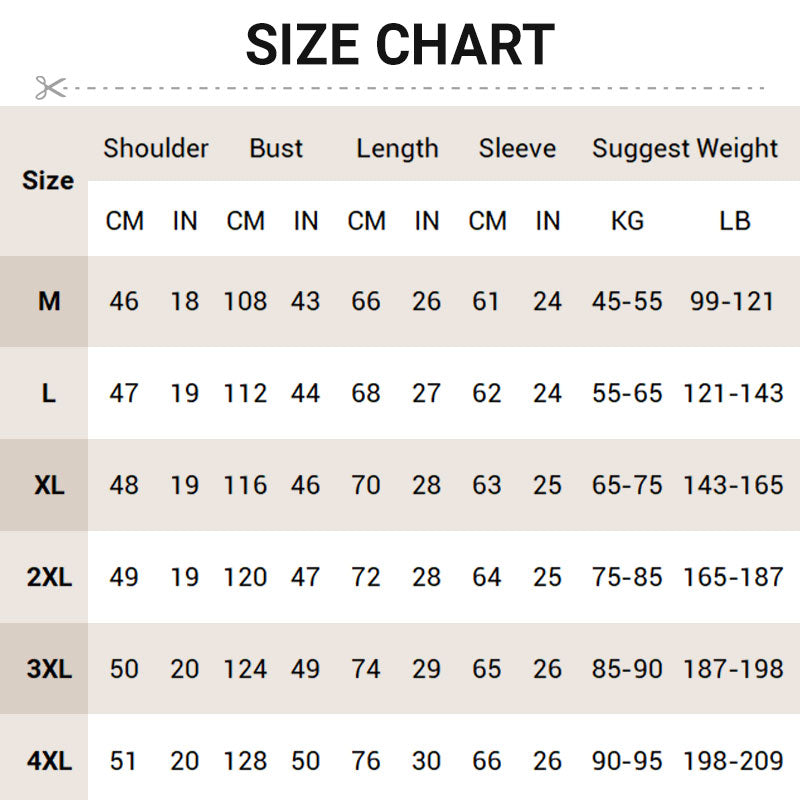Choose the 2XL size row label
The width and height of the screenshot is (800, 800).
(49, 577)
